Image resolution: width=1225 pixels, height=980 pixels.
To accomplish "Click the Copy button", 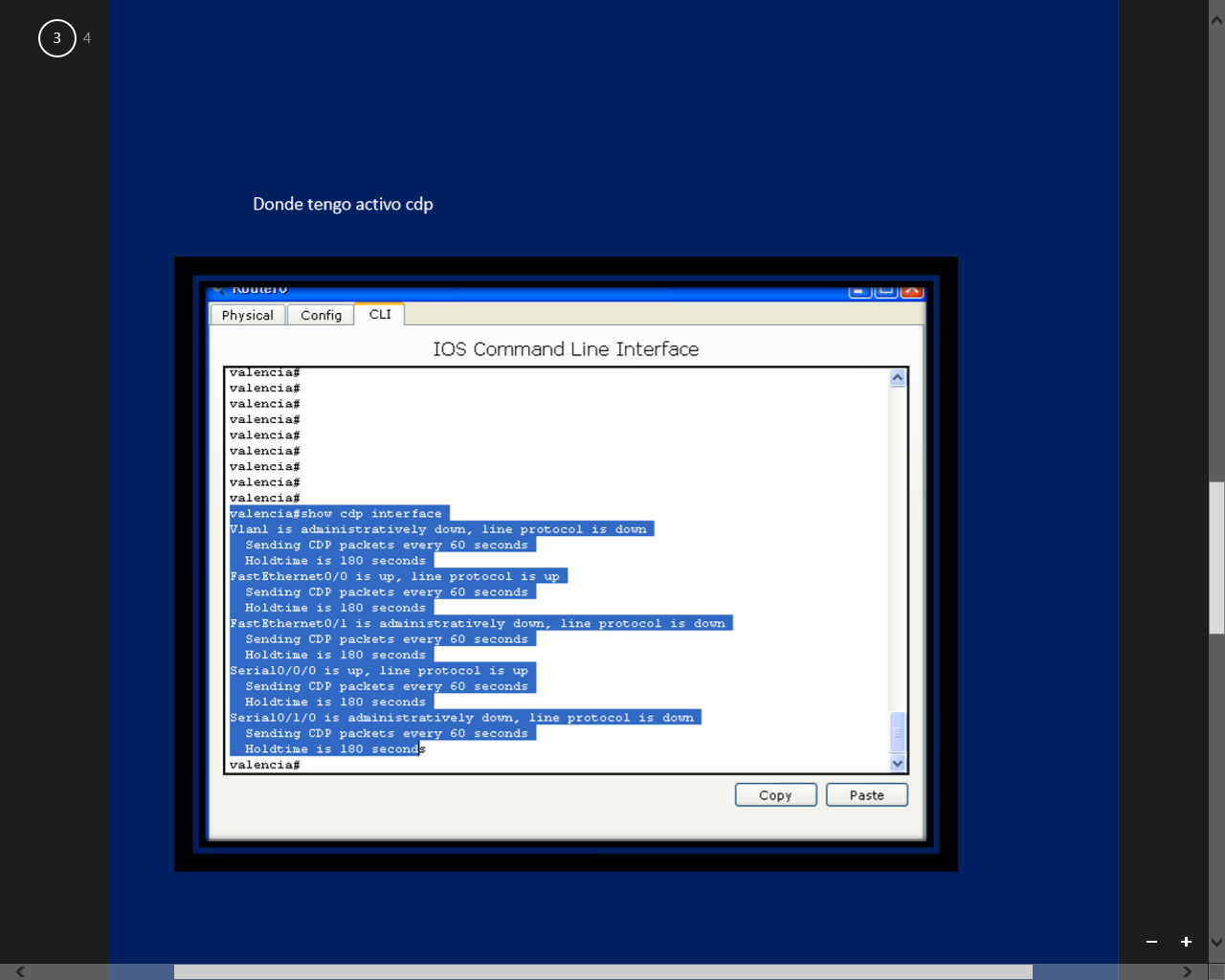I will tap(775, 795).
